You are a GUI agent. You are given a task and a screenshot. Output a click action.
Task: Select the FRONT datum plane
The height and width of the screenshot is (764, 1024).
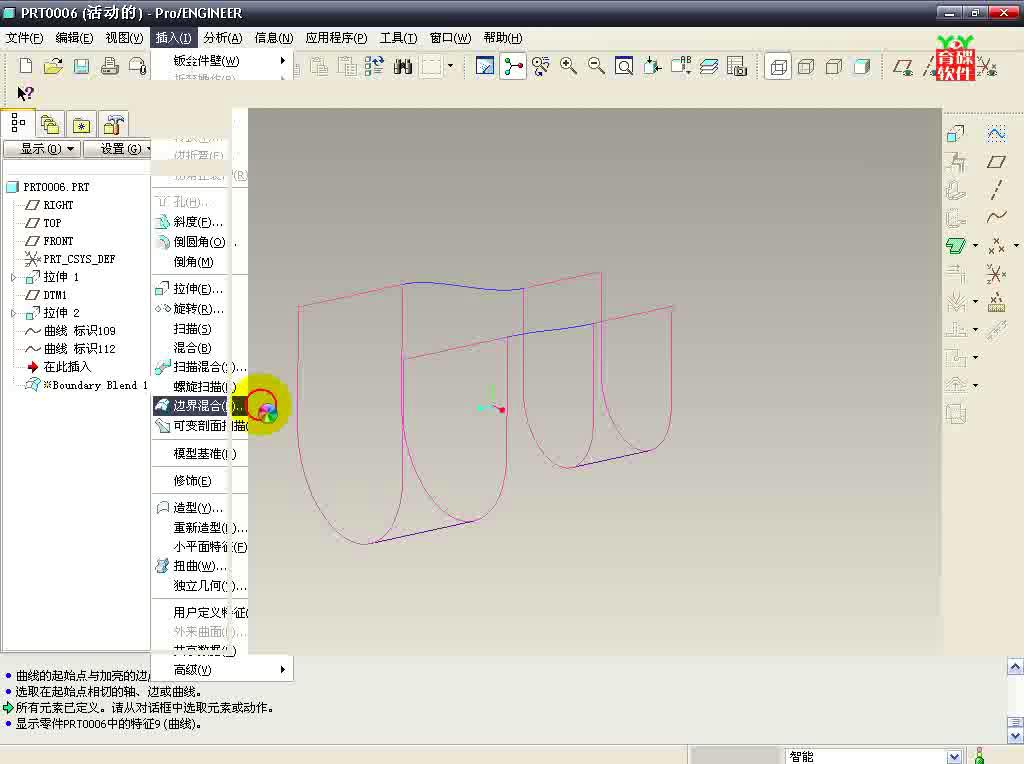58,241
